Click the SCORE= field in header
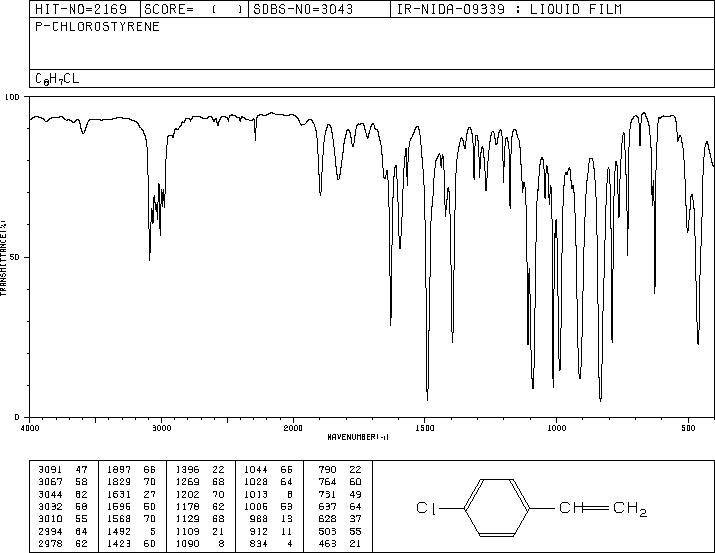Image resolution: width=715 pixels, height=553 pixels. pyautogui.click(x=193, y=9)
